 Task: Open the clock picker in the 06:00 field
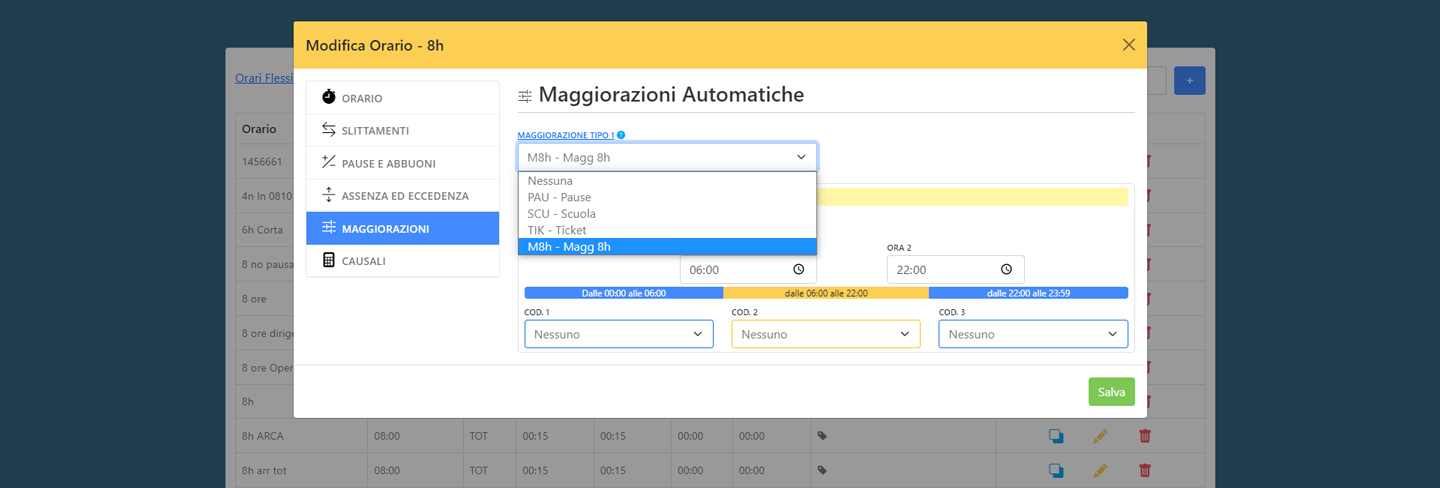coord(799,269)
